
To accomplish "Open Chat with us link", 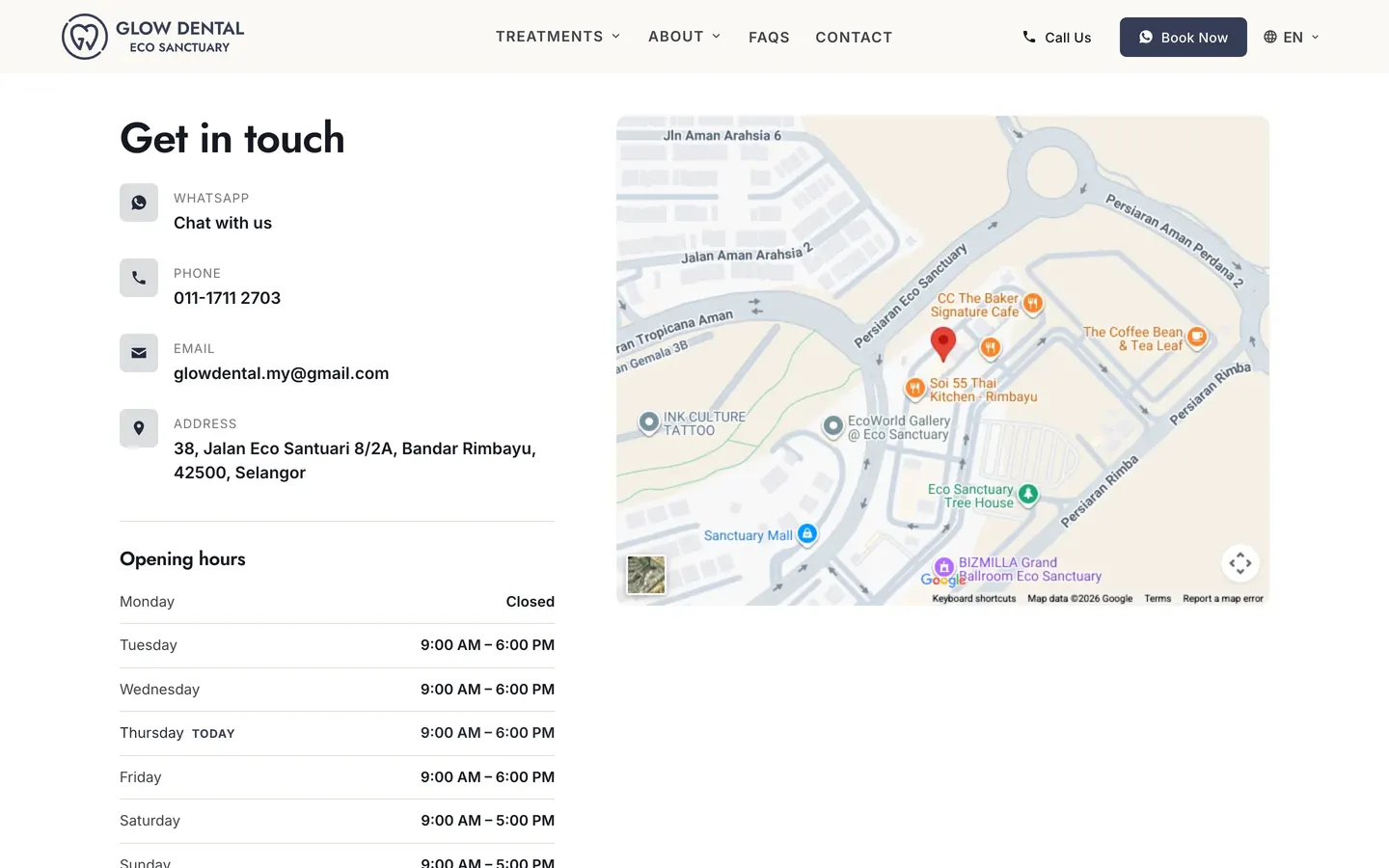I will 223,223.
